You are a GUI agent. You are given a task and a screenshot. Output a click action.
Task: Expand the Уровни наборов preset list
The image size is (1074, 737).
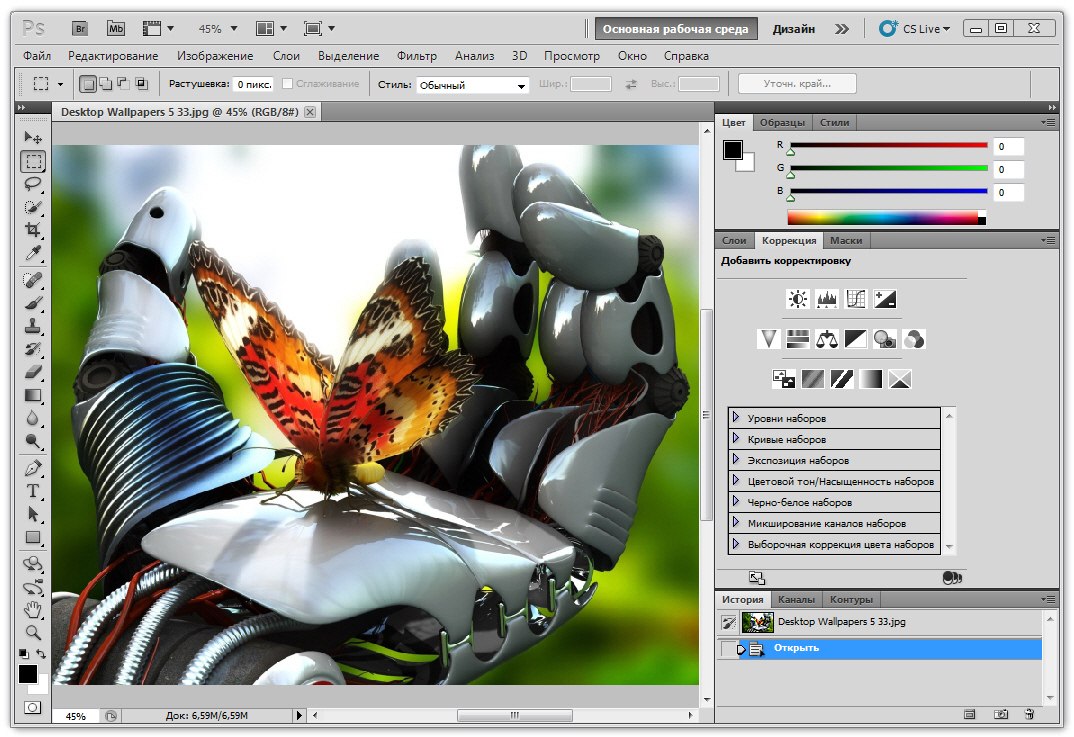736,418
